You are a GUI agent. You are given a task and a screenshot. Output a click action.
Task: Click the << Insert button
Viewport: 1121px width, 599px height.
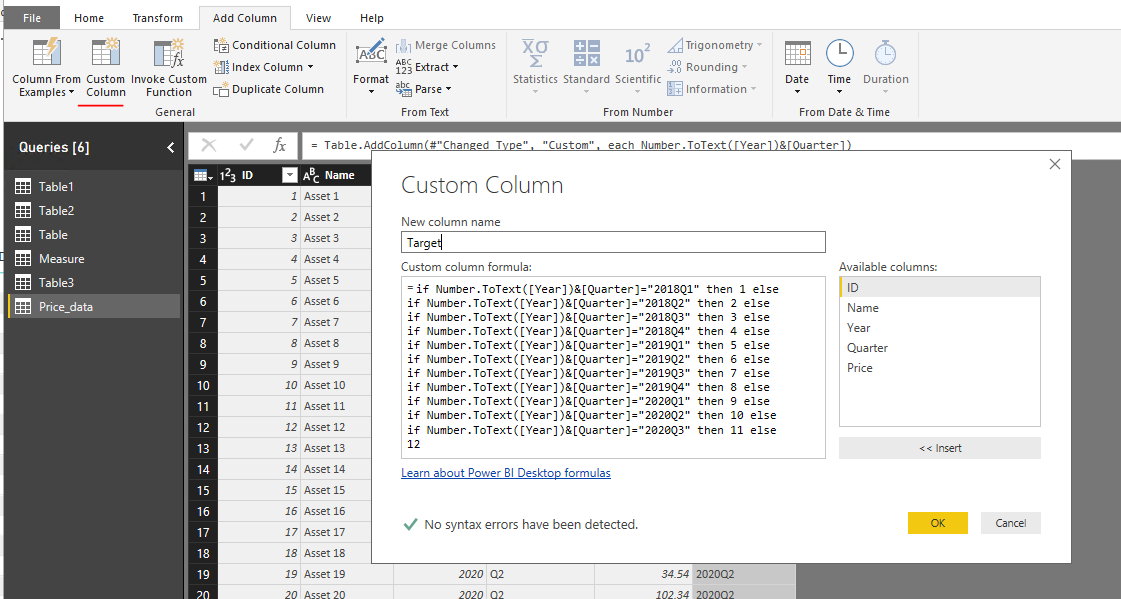tap(940, 448)
